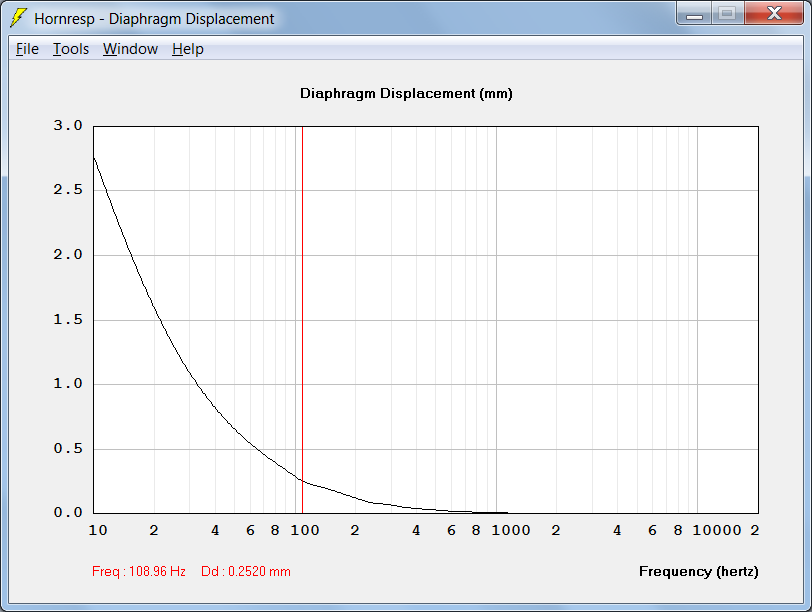Click the 0.0 y-axis label
The width and height of the screenshot is (812, 612).
click(x=68, y=513)
